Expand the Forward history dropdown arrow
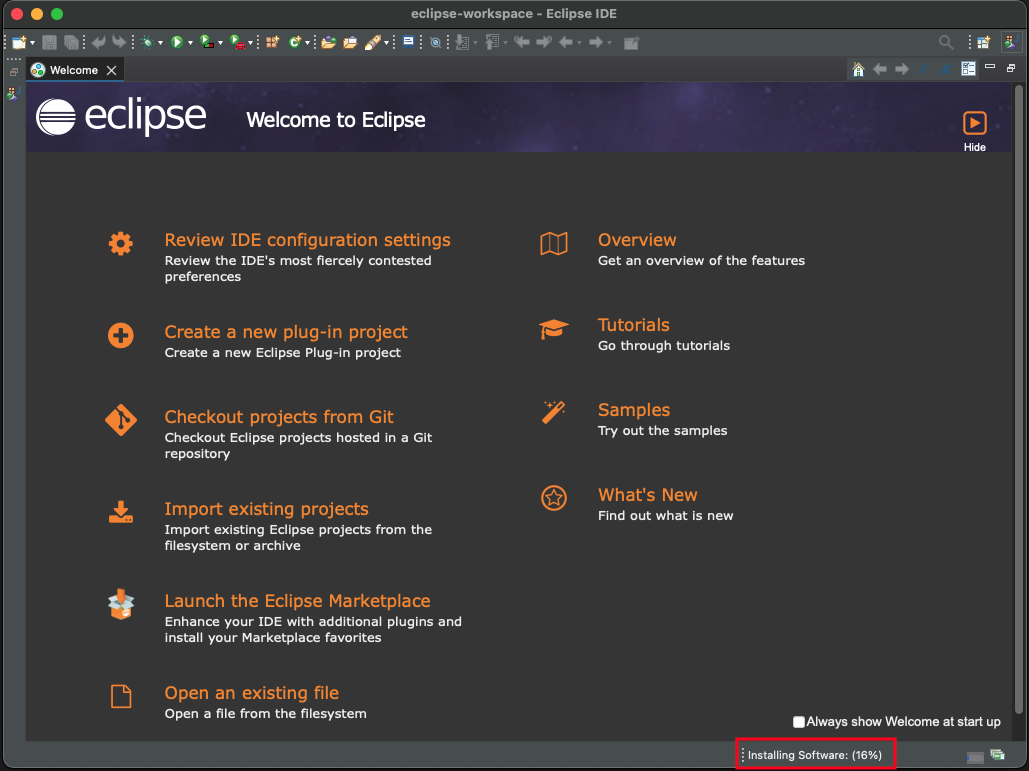This screenshot has height=771, width=1029. point(610,43)
